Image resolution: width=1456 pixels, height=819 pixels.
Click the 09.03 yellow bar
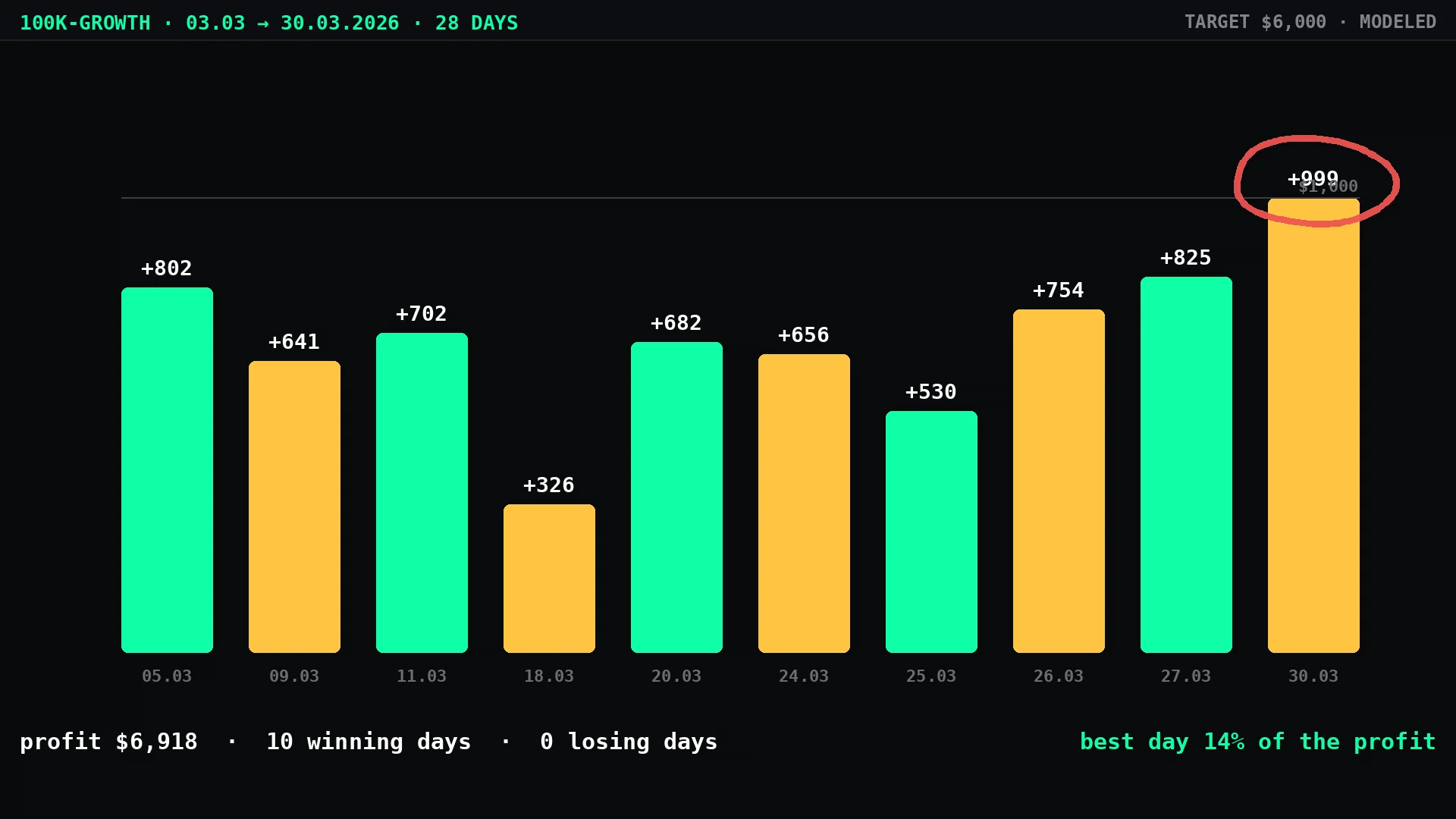[294, 507]
